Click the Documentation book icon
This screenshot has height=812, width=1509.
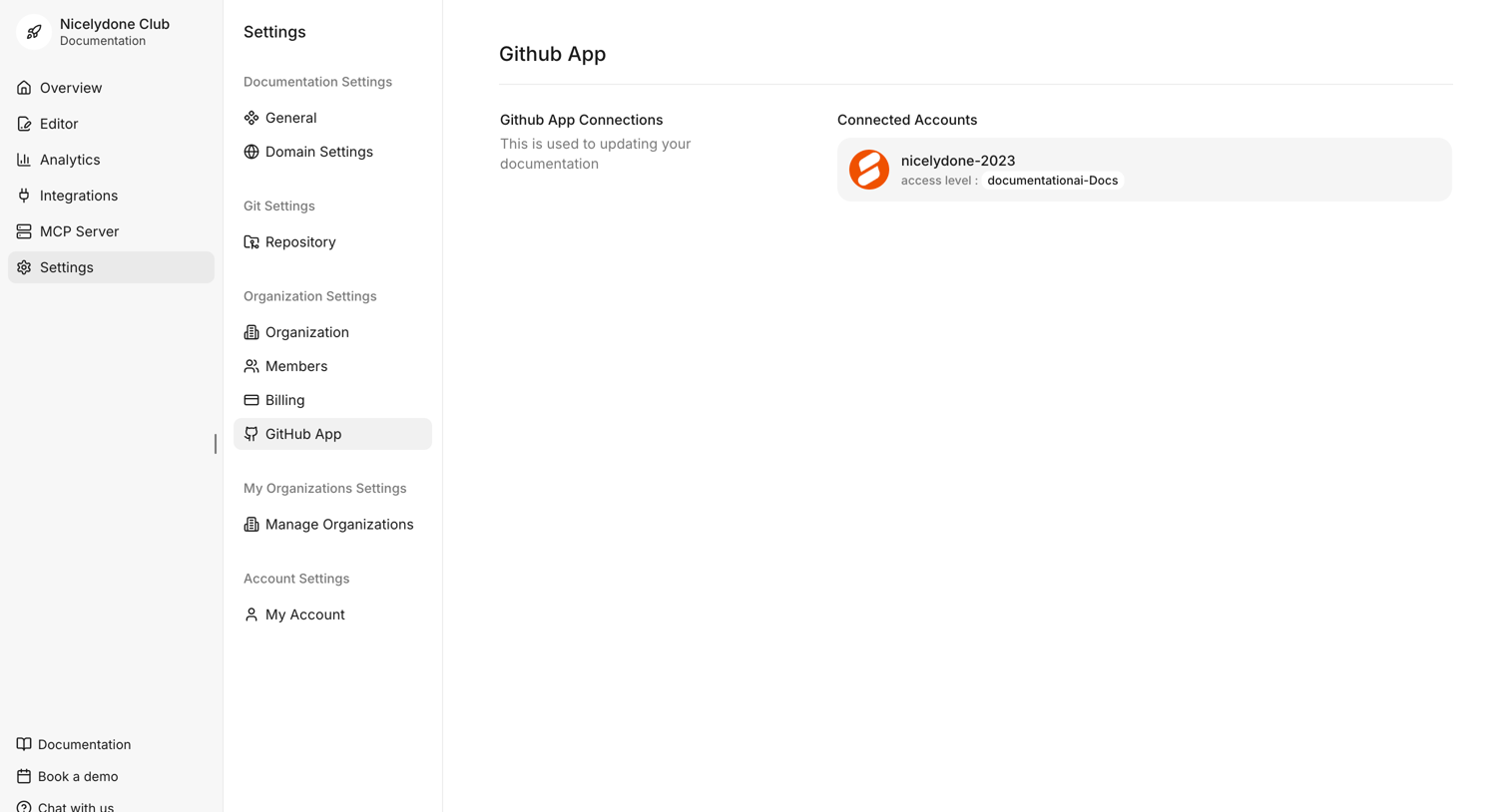click(x=24, y=744)
